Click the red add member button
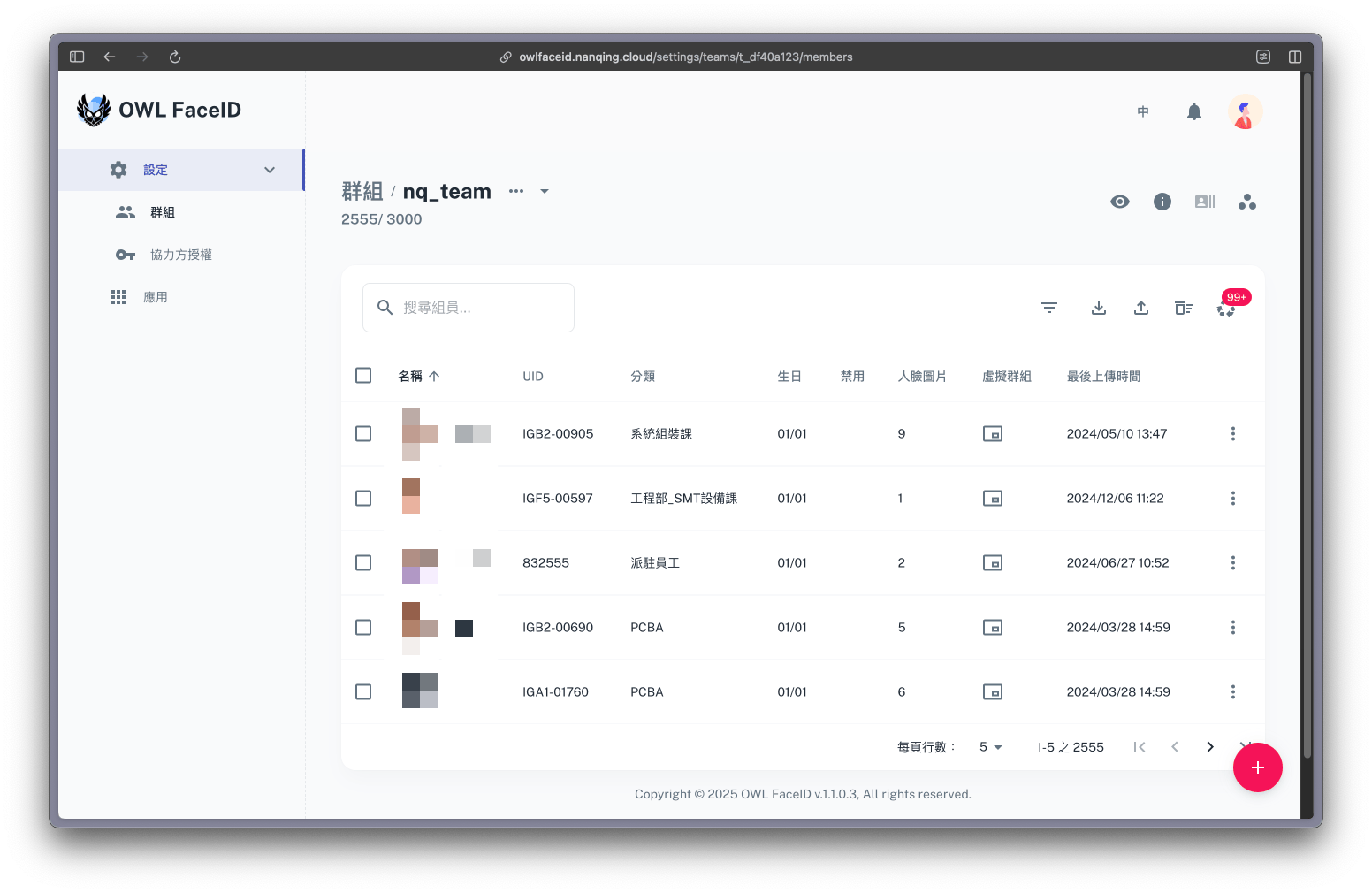This screenshot has width=1372, height=893. tap(1257, 767)
